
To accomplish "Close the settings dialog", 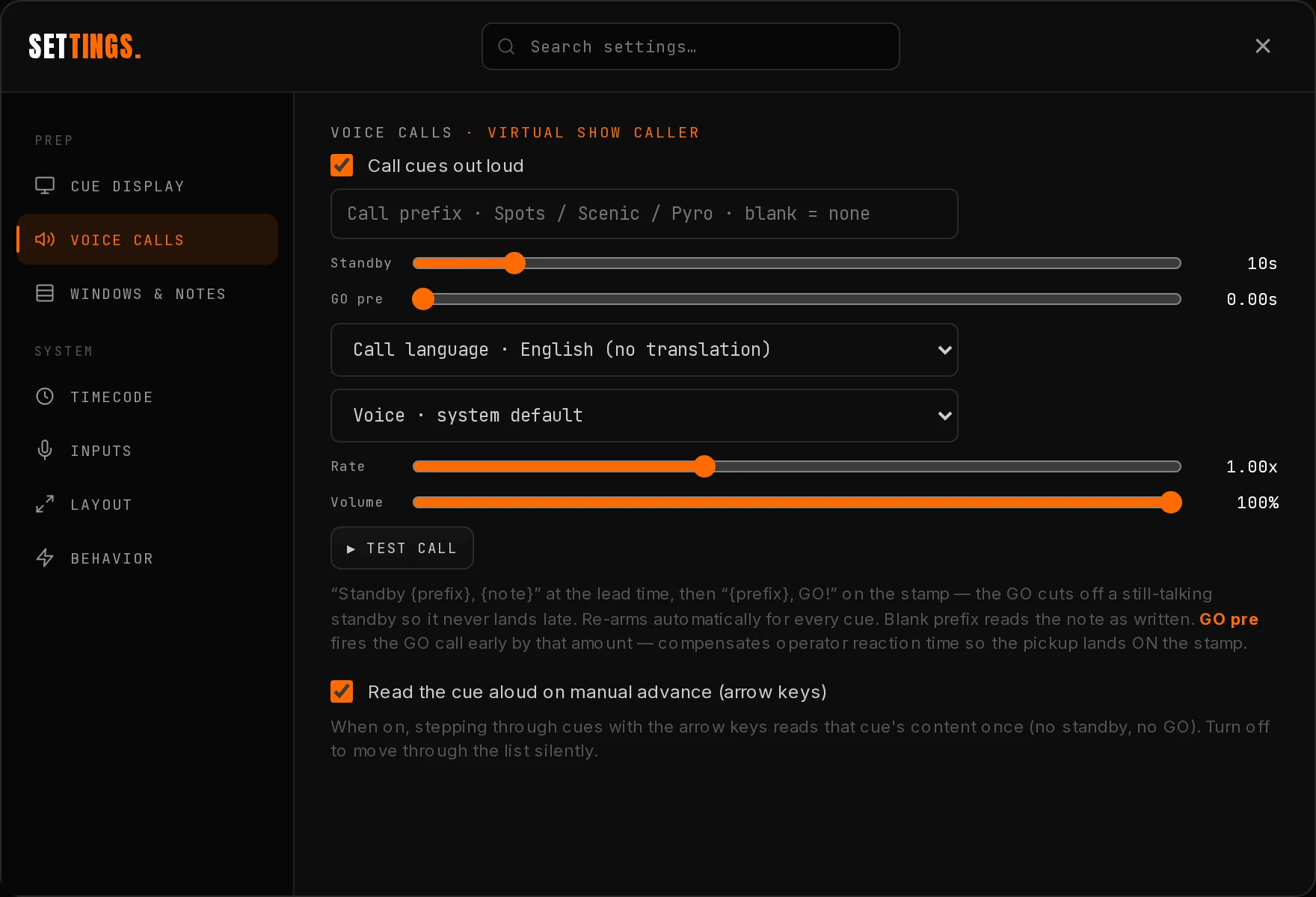I will (x=1263, y=46).
